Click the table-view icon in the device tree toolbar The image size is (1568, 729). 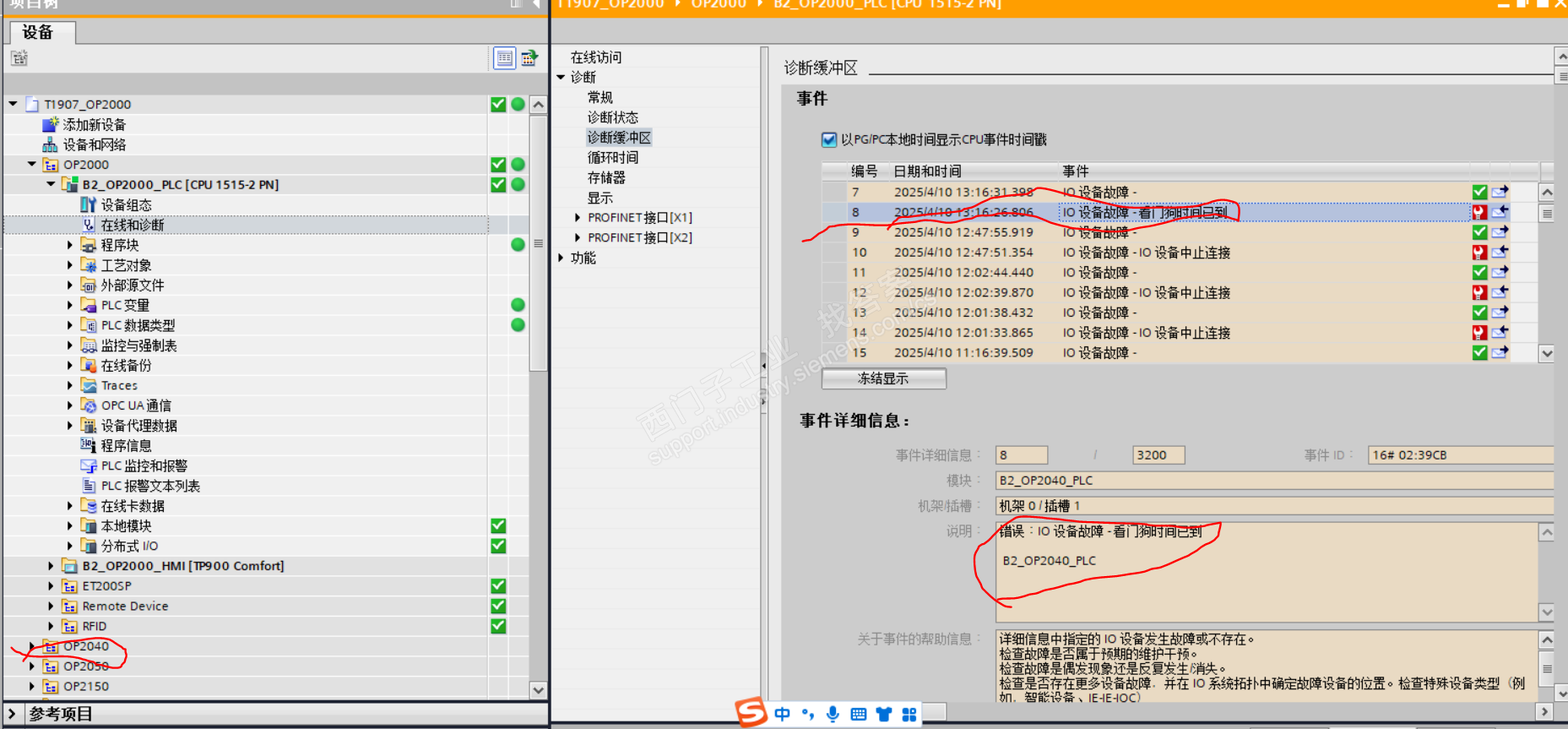point(505,57)
